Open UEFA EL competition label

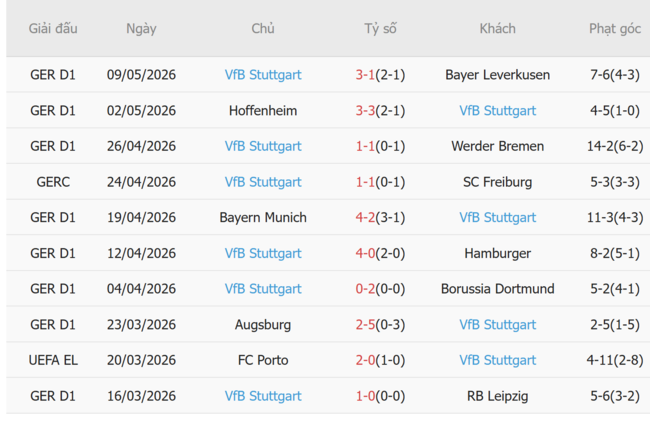pos(53,360)
